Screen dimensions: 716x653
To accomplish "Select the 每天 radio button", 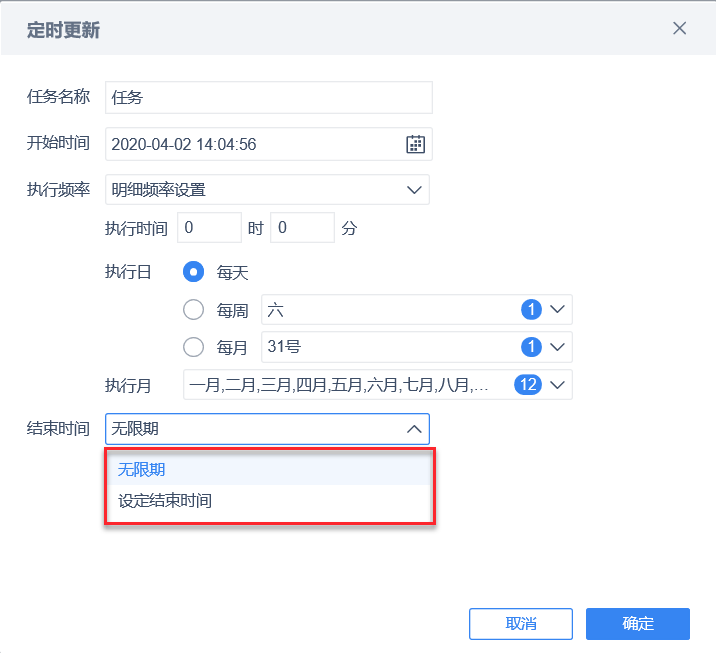I will [x=193, y=272].
